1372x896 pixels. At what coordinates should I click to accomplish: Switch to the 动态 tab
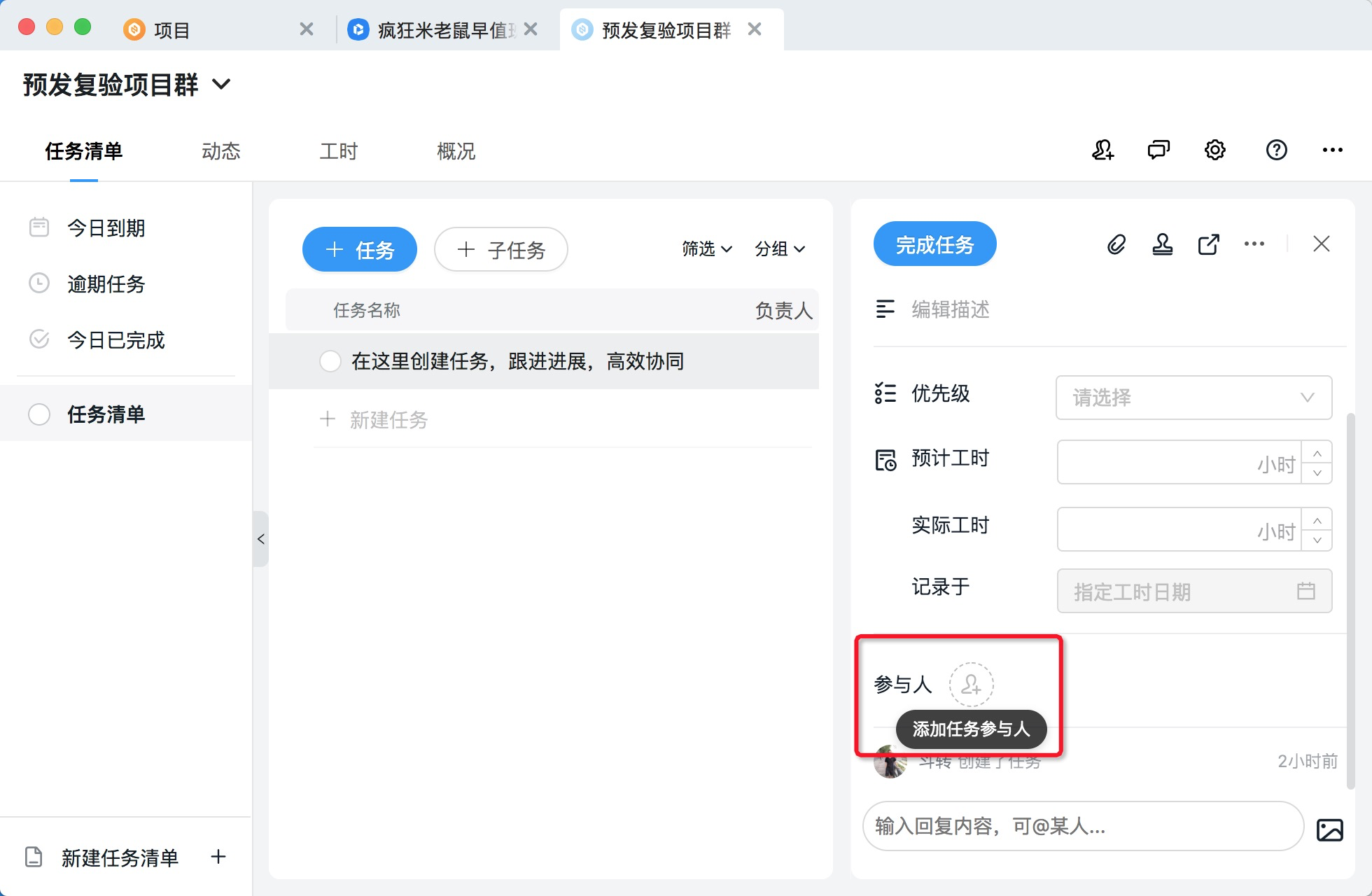220,151
